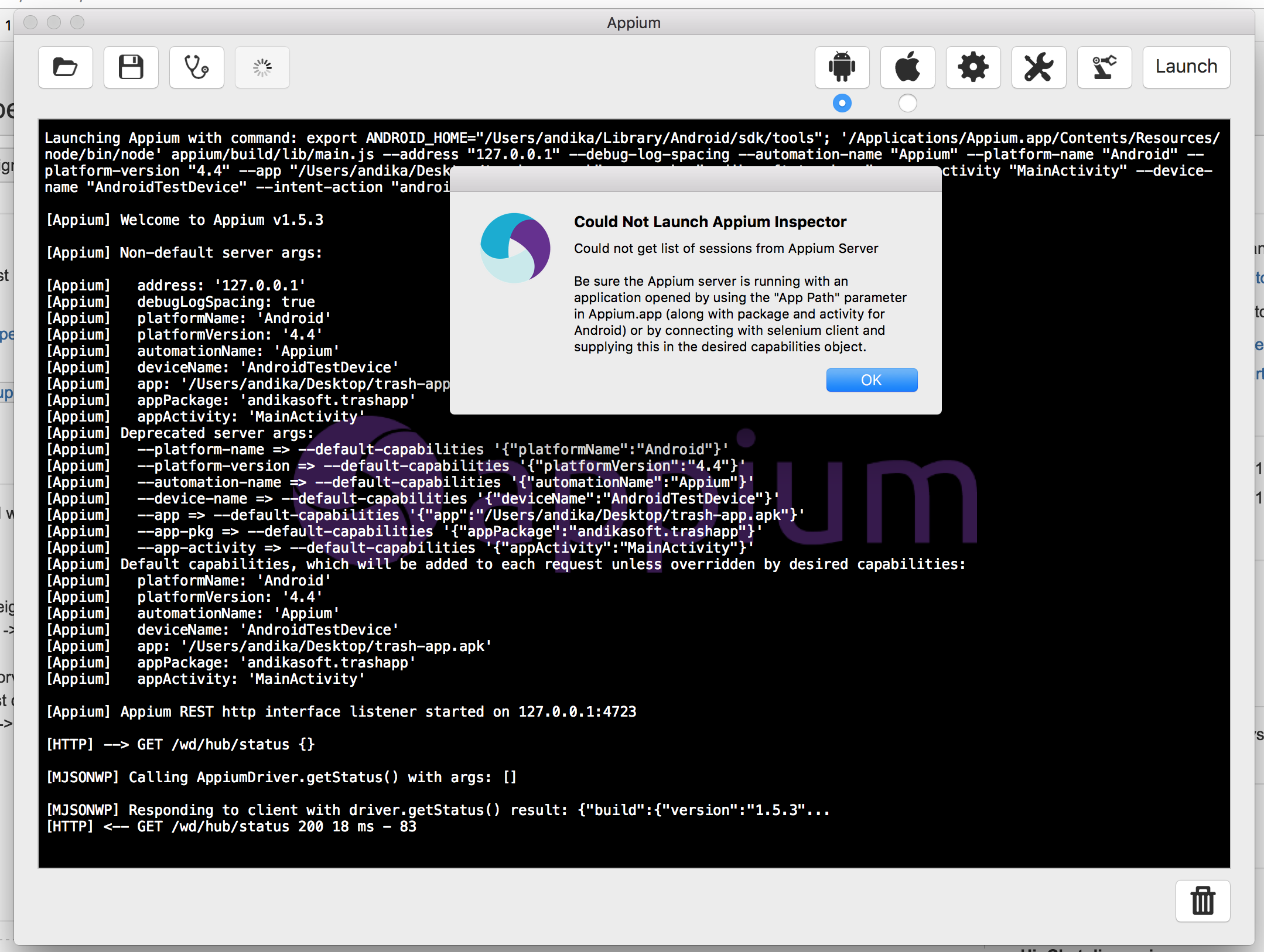Clear the log with trash icon

pyautogui.click(x=1202, y=900)
